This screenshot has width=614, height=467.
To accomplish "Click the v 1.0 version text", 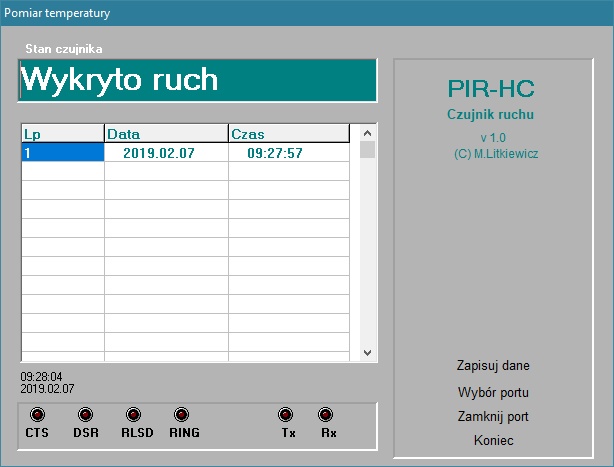I will pyautogui.click(x=493, y=137).
